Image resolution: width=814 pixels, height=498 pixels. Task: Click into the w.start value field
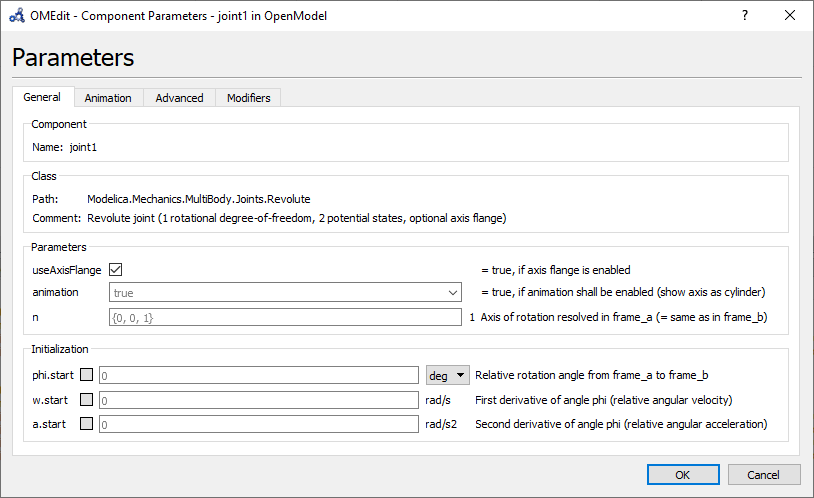pos(258,400)
